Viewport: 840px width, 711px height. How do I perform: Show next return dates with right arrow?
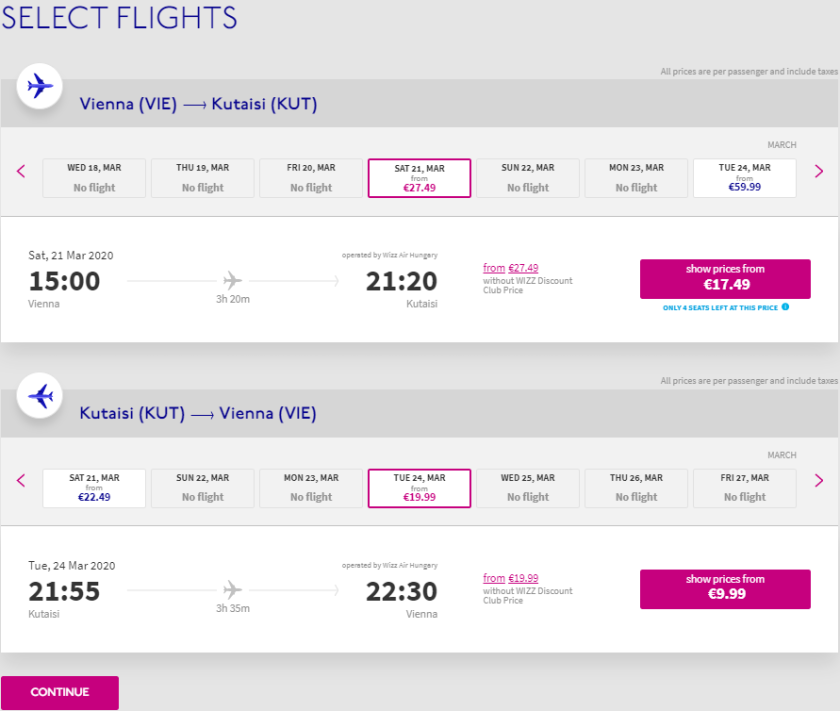coord(819,481)
